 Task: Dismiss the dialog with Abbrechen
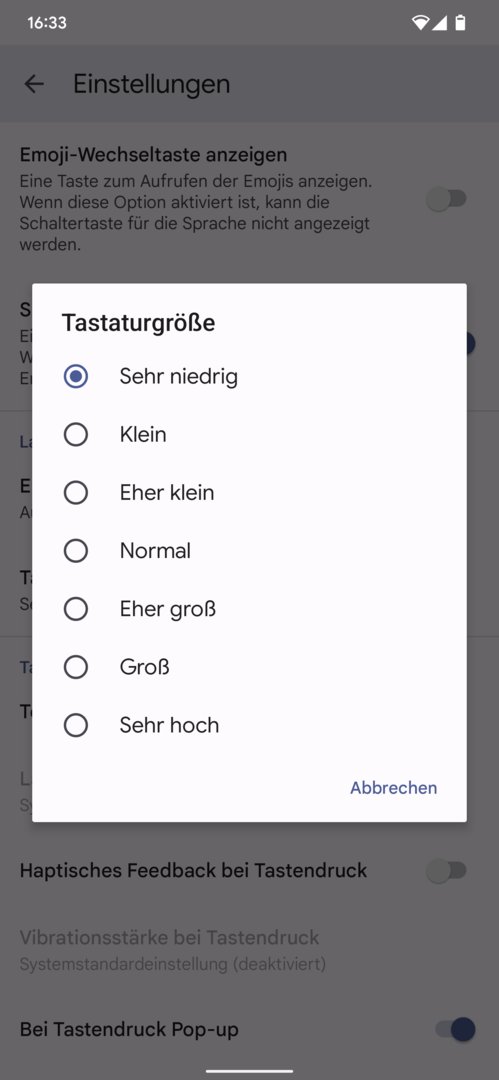point(394,787)
